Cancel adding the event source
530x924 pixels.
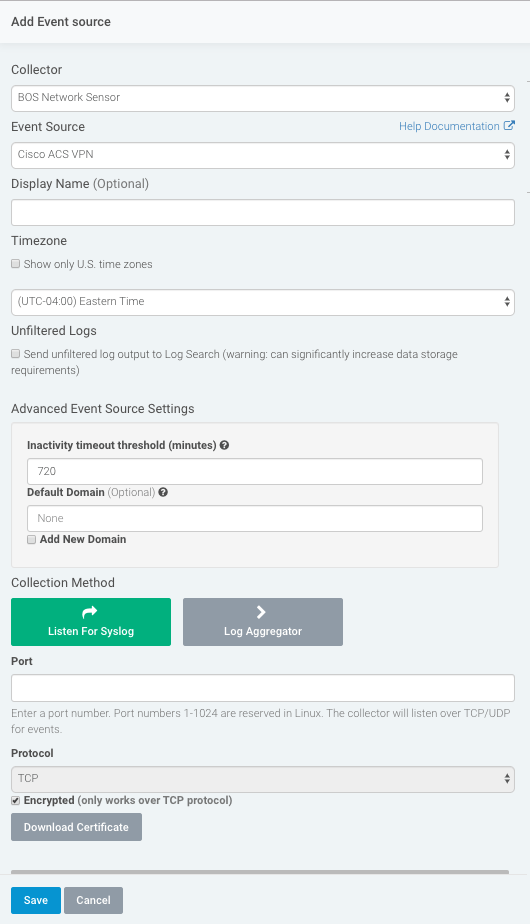point(93,900)
